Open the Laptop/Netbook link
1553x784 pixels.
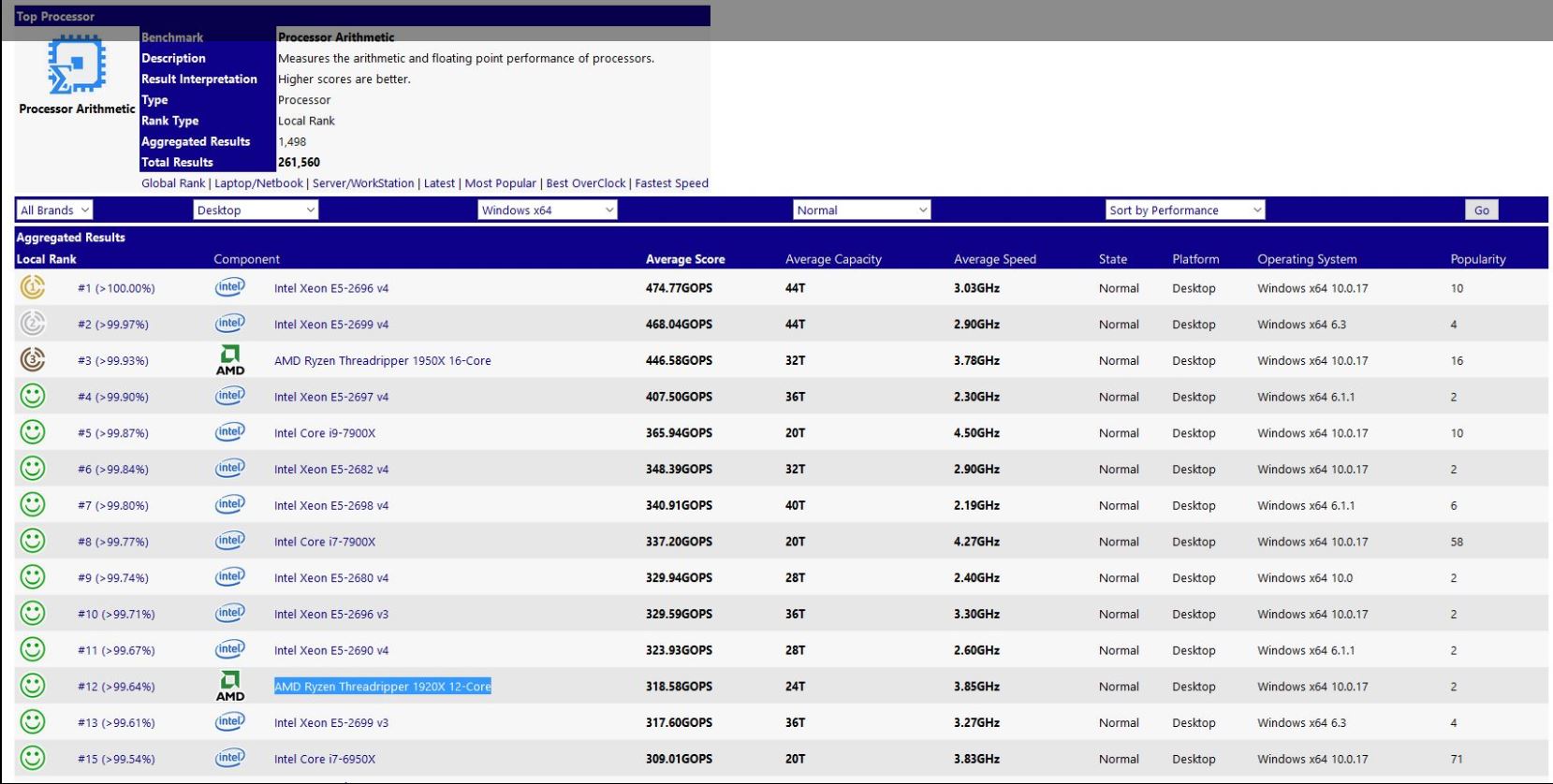[x=259, y=183]
